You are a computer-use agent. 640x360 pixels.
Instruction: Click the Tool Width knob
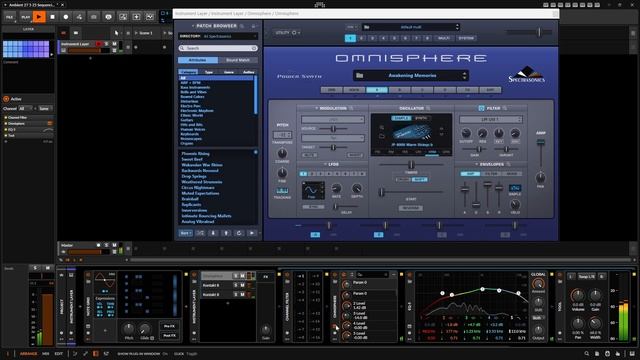[595, 324]
